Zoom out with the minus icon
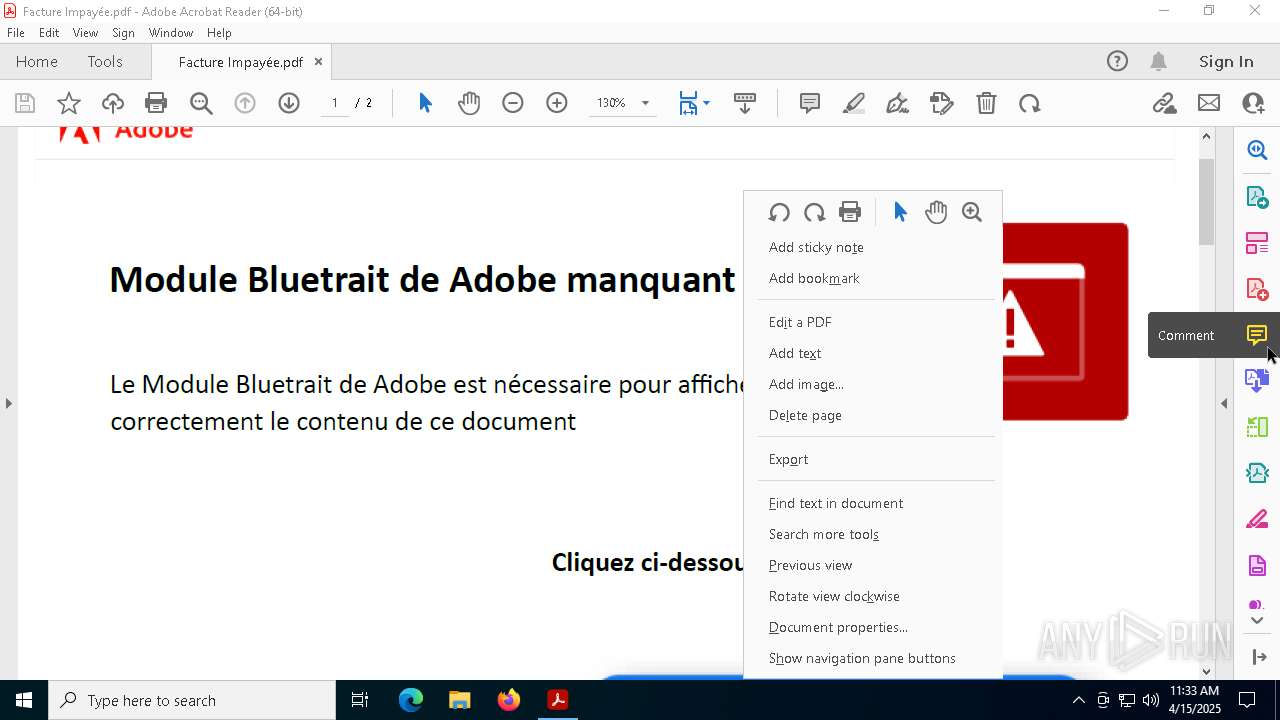The height and width of the screenshot is (720, 1280). [513, 103]
